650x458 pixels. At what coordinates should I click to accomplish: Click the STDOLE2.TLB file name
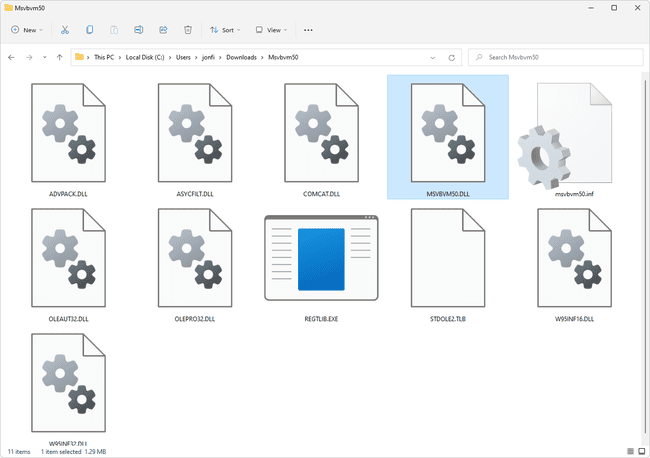point(448,319)
